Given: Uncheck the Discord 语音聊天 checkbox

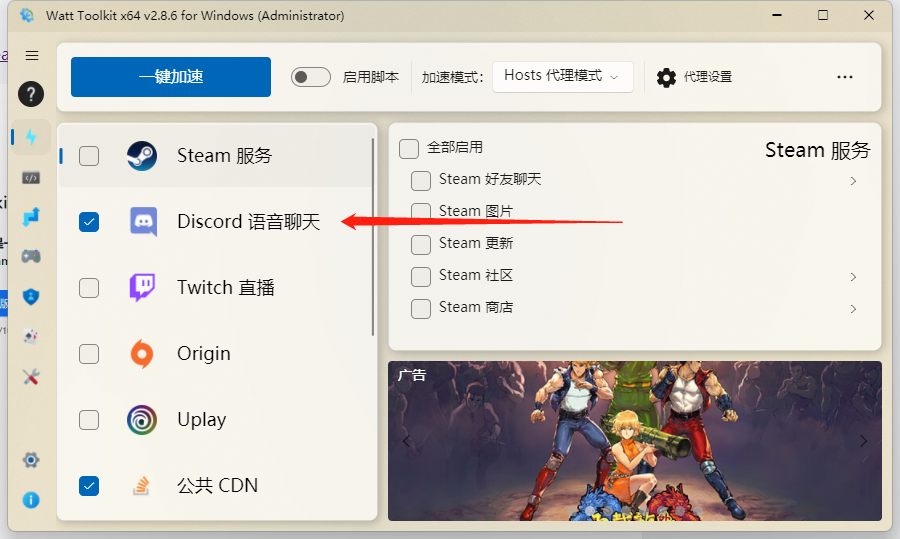Looking at the screenshot, I should coord(89,222).
